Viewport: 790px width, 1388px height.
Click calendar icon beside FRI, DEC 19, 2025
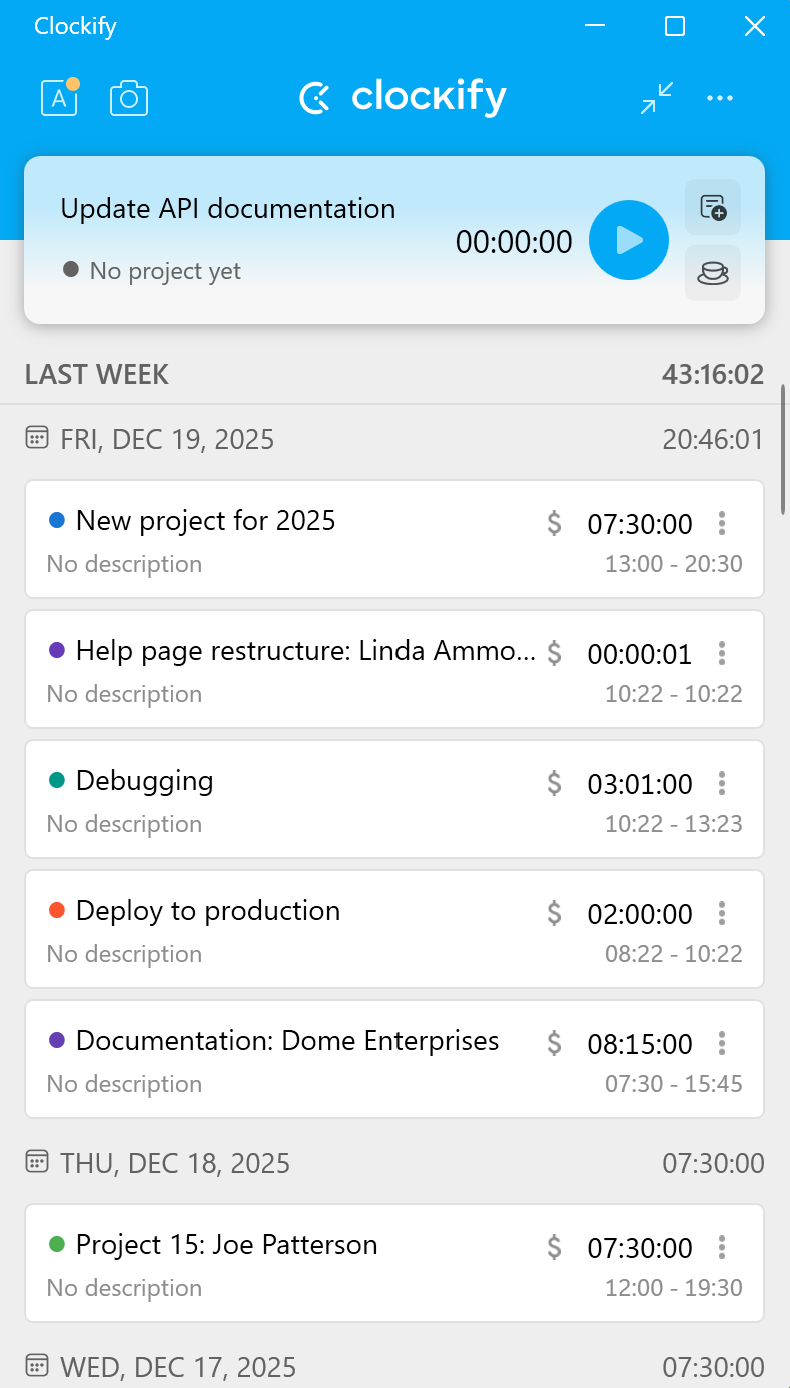click(x=37, y=438)
